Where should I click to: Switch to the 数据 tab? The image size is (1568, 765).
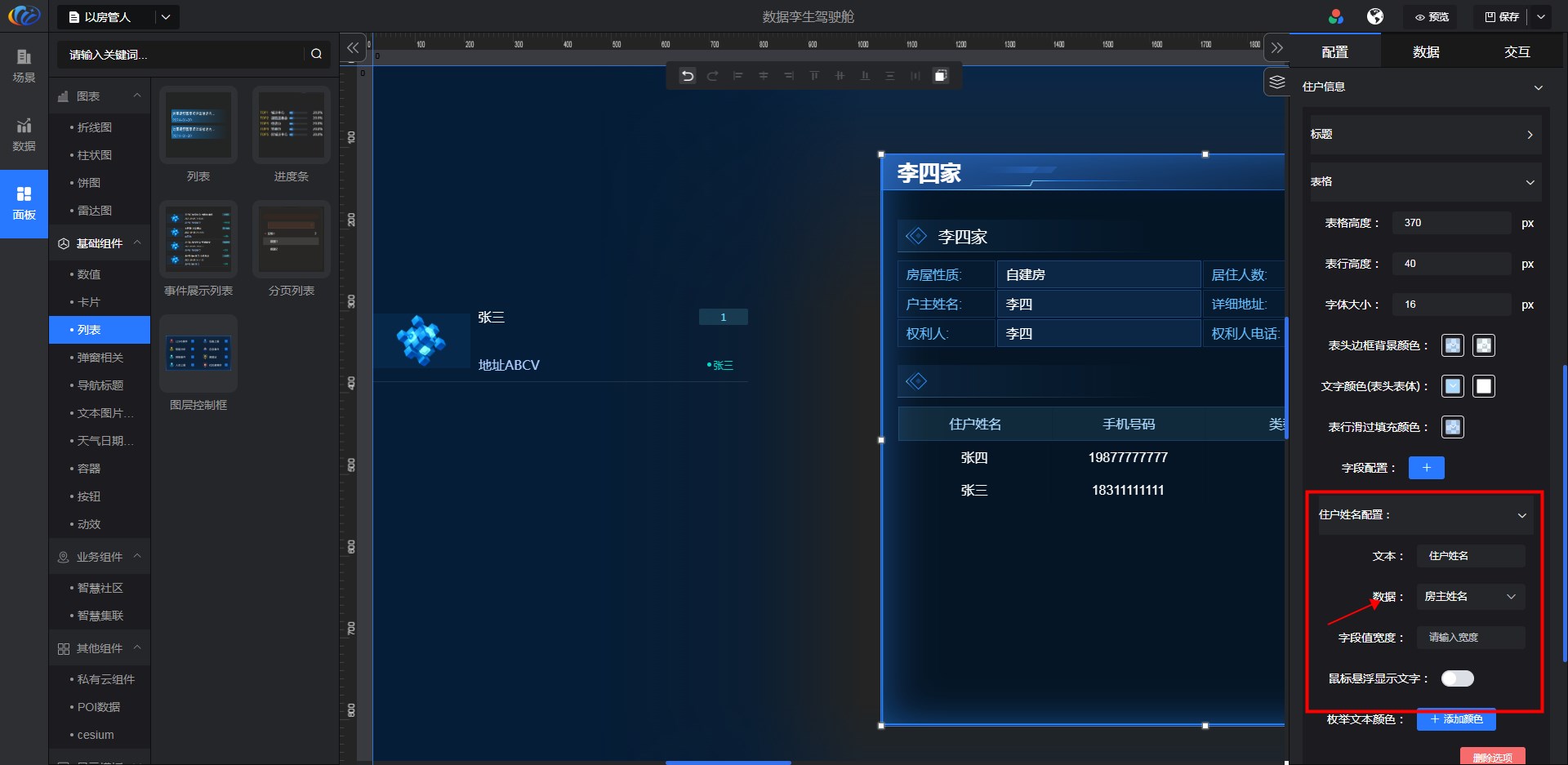[1426, 52]
